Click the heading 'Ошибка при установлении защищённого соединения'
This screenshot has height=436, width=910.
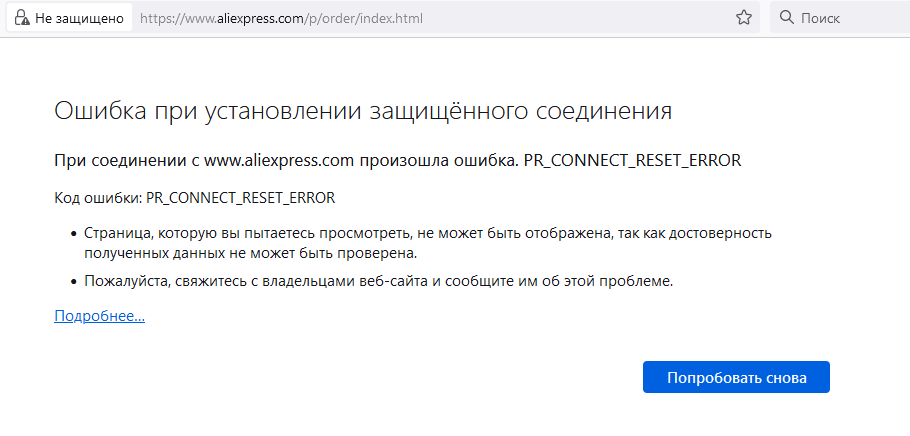pos(363,111)
